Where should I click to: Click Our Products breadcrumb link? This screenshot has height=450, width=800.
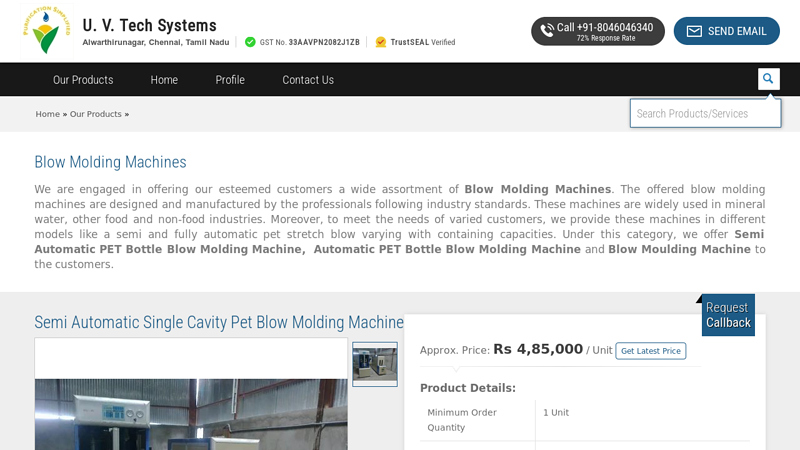tap(95, 114)
